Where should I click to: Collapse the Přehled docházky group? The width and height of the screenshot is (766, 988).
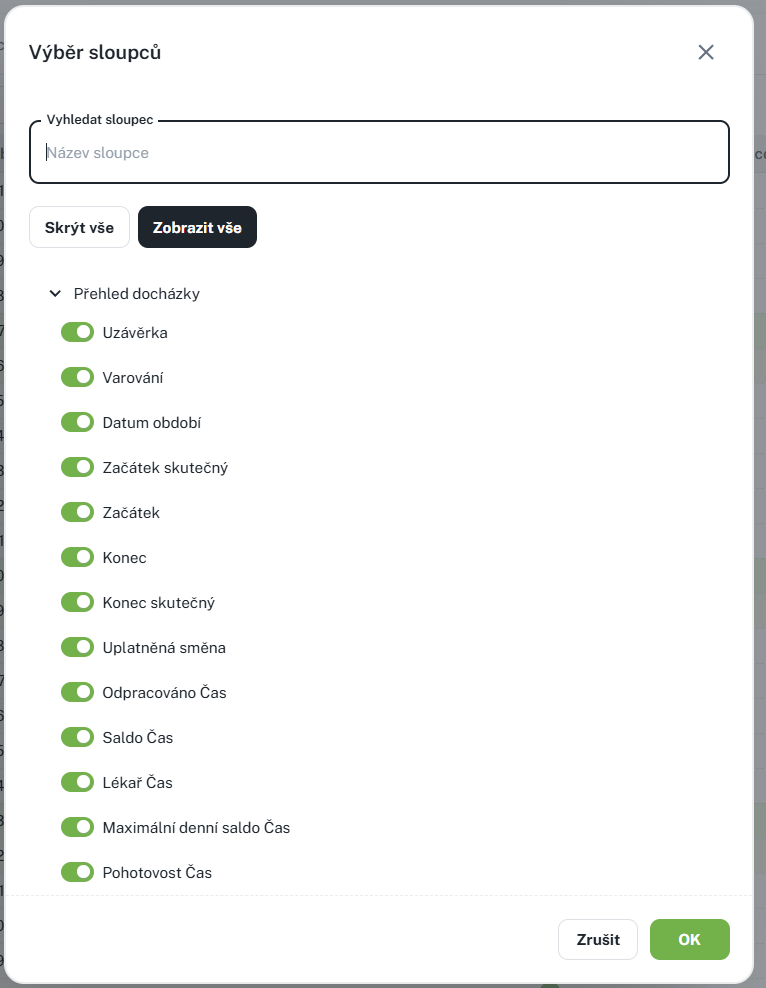click(55, 294)
